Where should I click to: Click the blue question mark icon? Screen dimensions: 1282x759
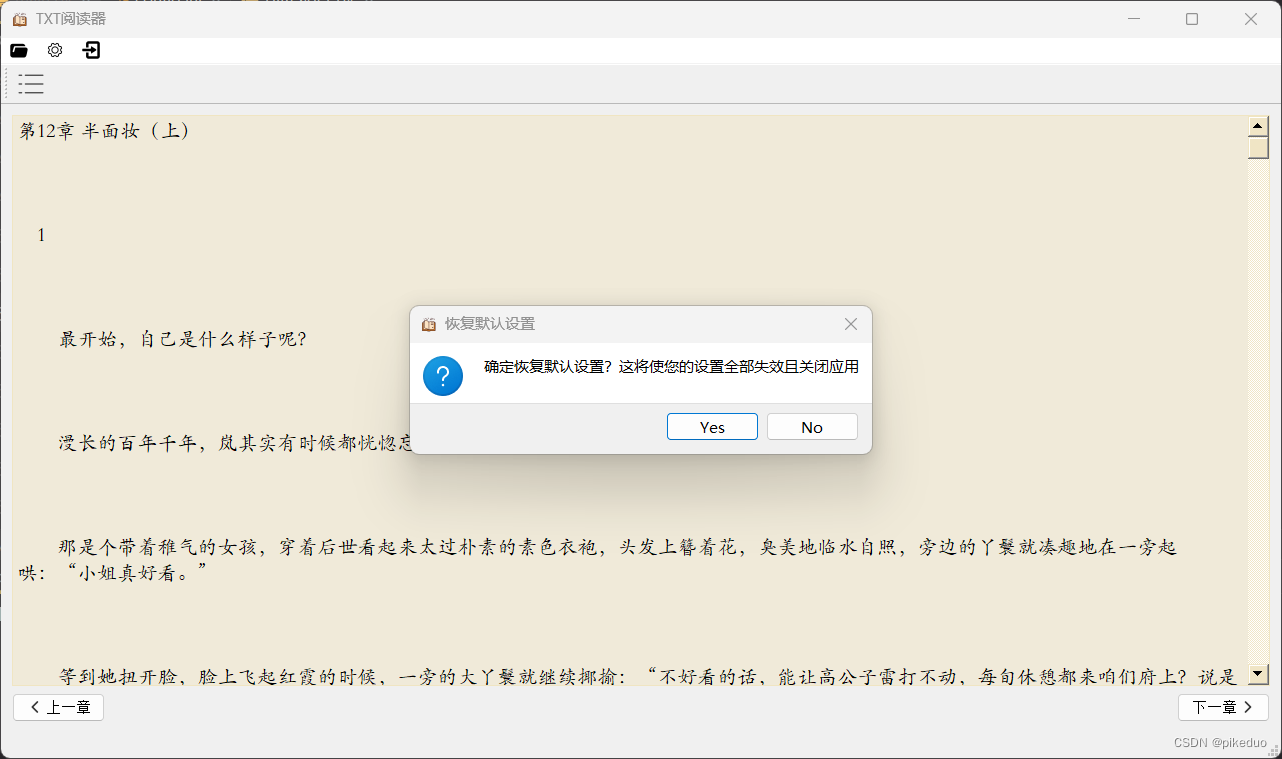pyautogui.click(x=443, y=376)
